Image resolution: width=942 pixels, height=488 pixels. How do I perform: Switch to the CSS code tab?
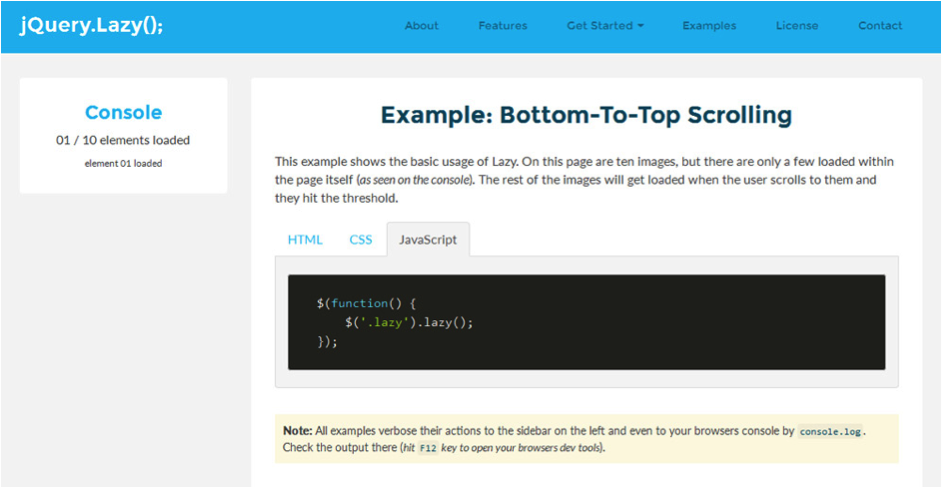(x=361, y=239)
